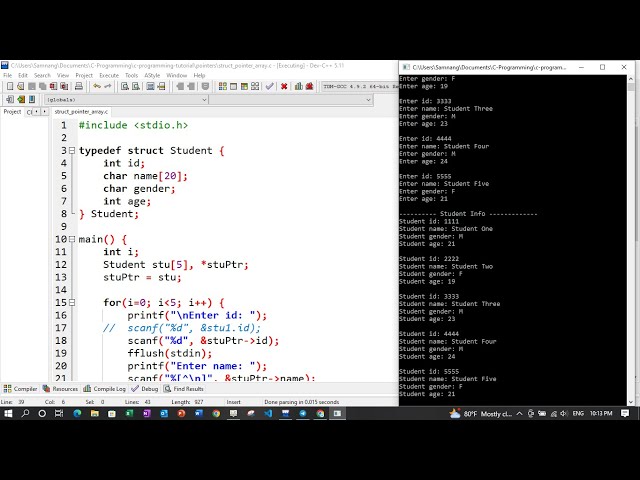Click the New file toolbar icon
The height and width of the screenshot is (480, 640).
click(x=10, y=86)
